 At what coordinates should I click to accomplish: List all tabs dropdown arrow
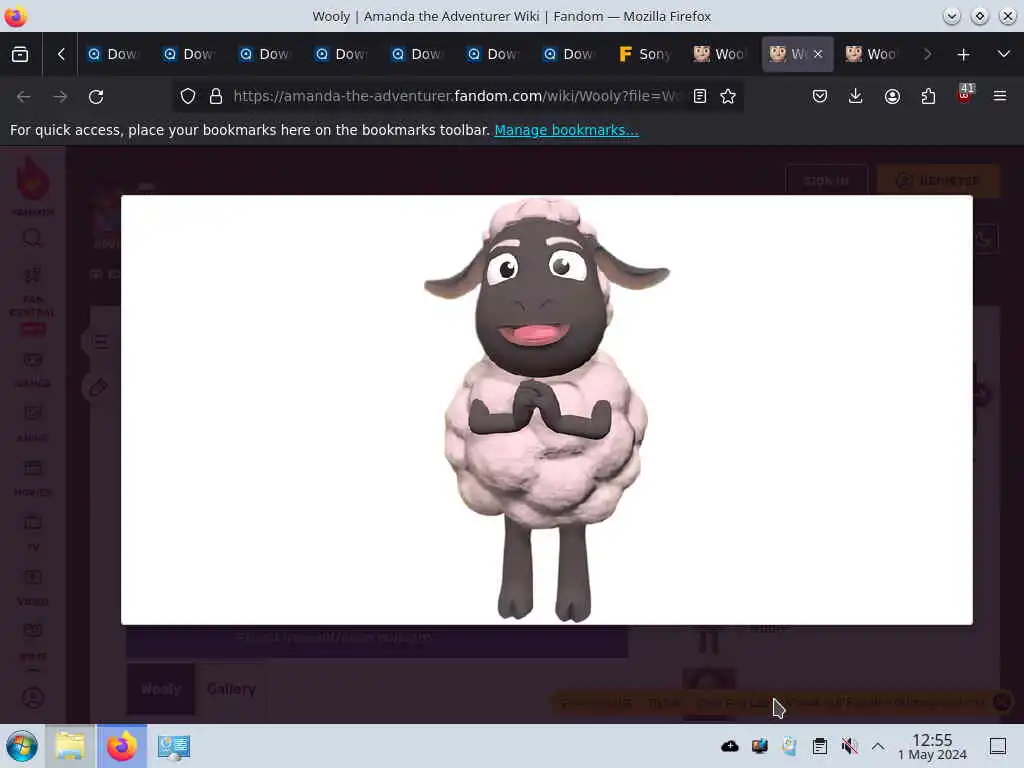1004,54
